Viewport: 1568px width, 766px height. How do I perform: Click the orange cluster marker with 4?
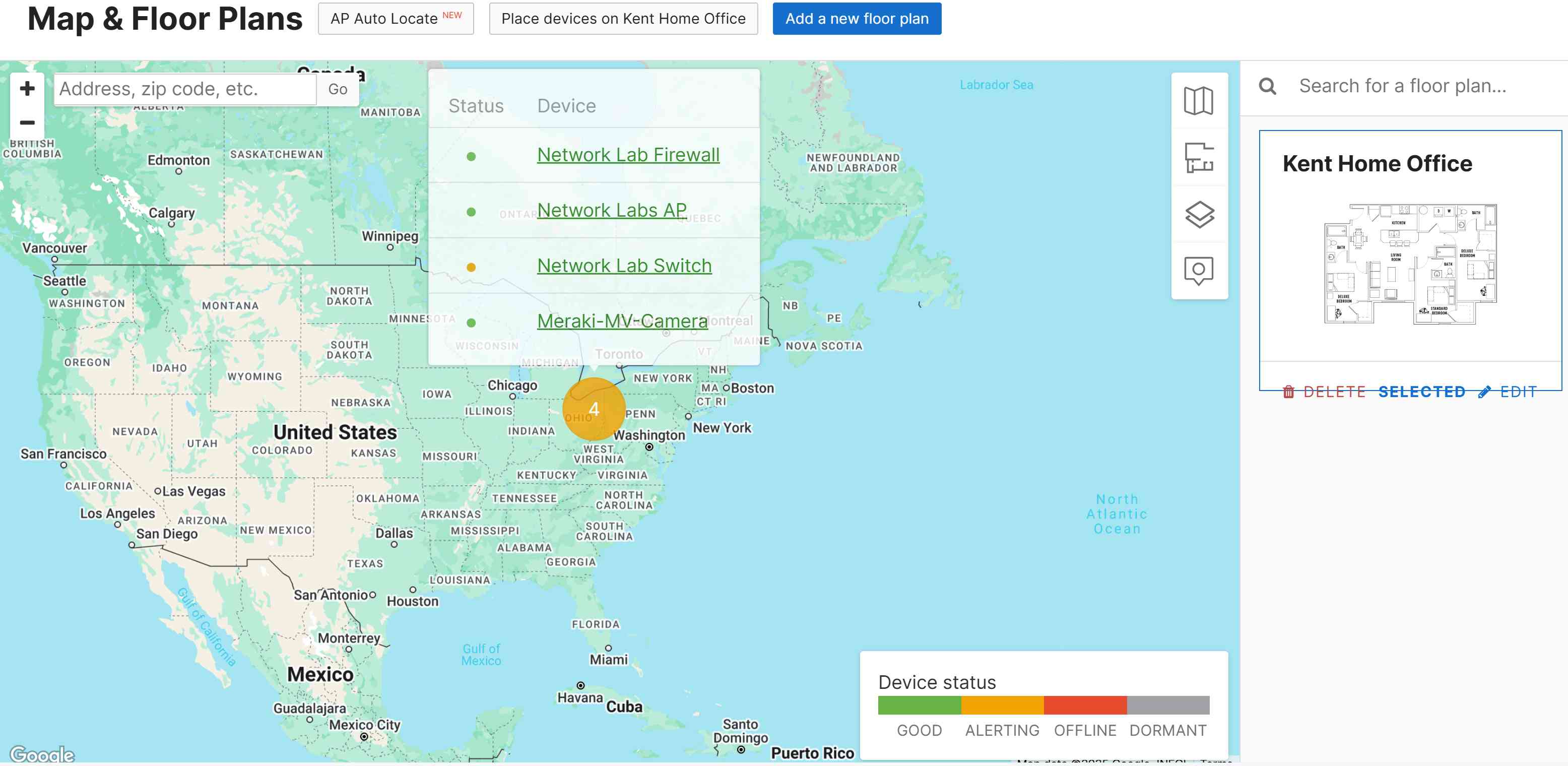pos(594,409)
